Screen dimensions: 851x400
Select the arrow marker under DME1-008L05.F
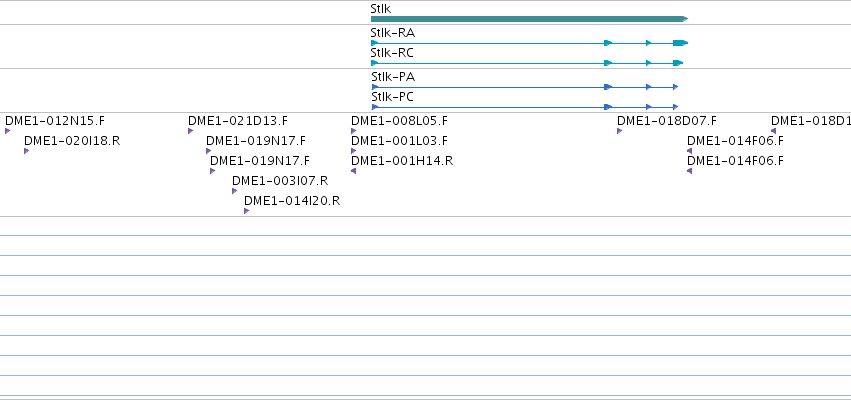pyautogui.click(x=353, y=131)
